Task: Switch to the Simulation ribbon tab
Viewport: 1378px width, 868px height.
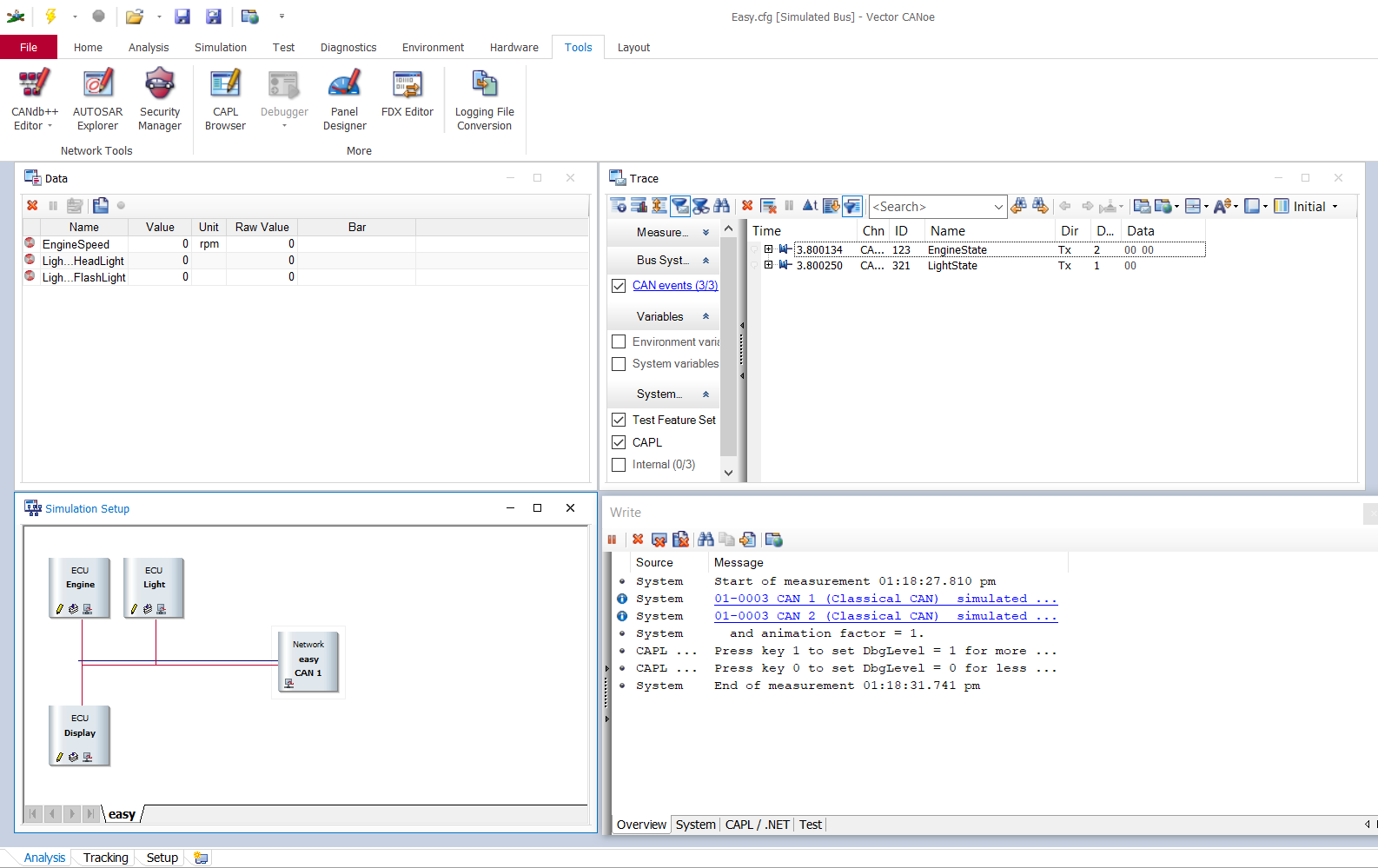Action: click(x=221, y=47)
